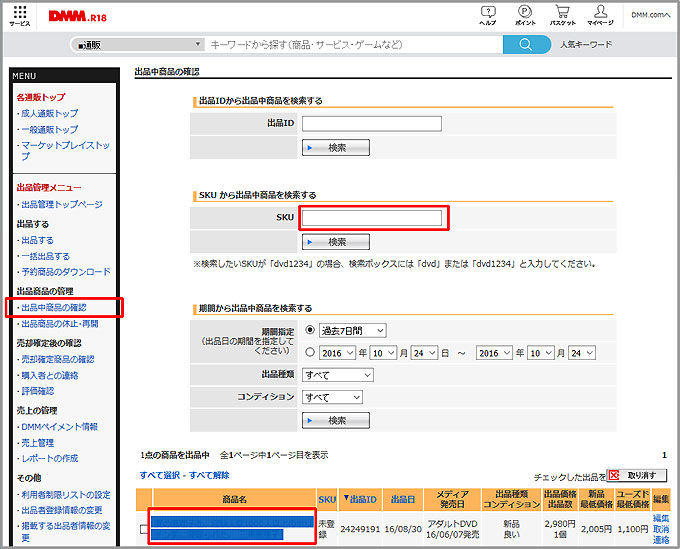This screenshot has height=549, width=680.
Task: Click the blue magnifier search button
Action: point(526,44)
